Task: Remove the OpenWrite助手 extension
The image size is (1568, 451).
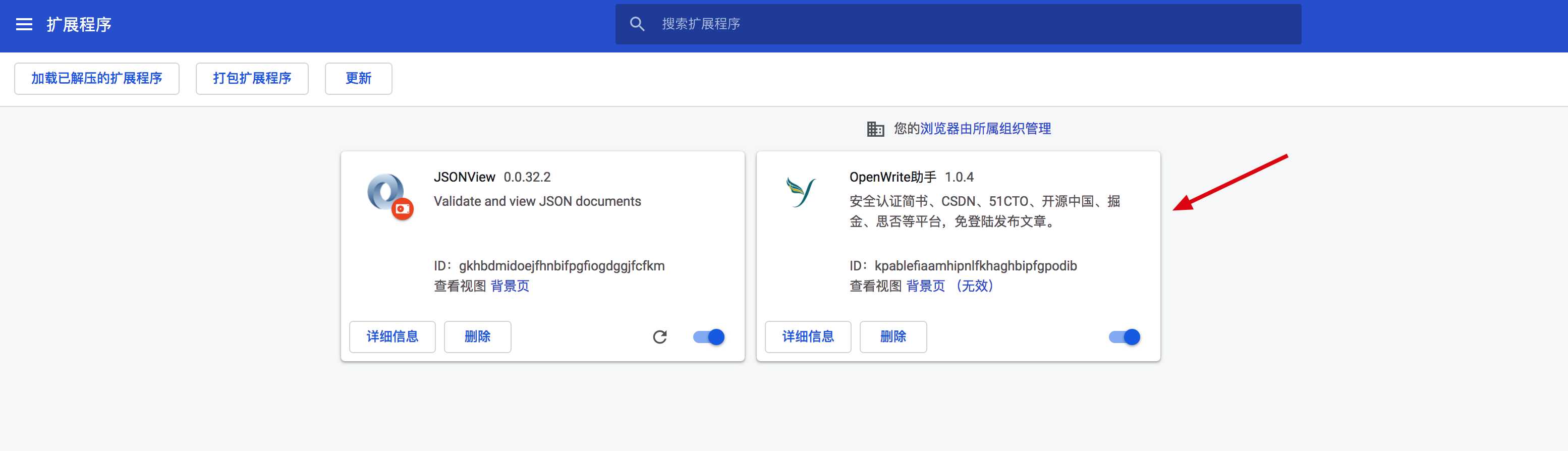Action: 893,337
